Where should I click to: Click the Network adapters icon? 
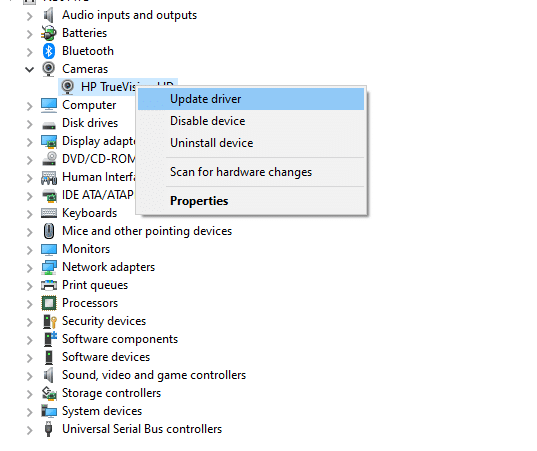[49, 267]
